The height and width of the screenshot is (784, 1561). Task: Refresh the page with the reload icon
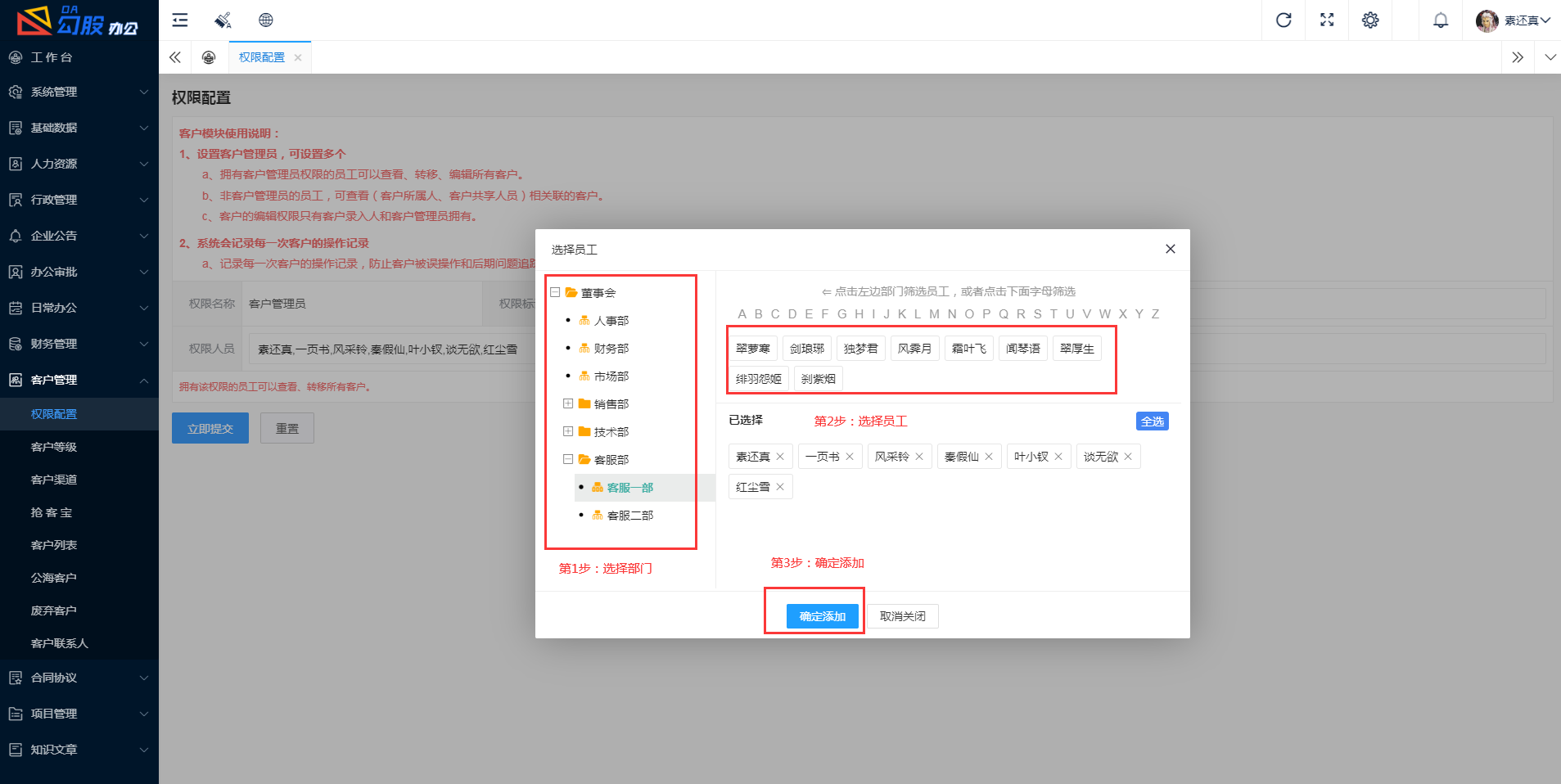coord(1284,20)
